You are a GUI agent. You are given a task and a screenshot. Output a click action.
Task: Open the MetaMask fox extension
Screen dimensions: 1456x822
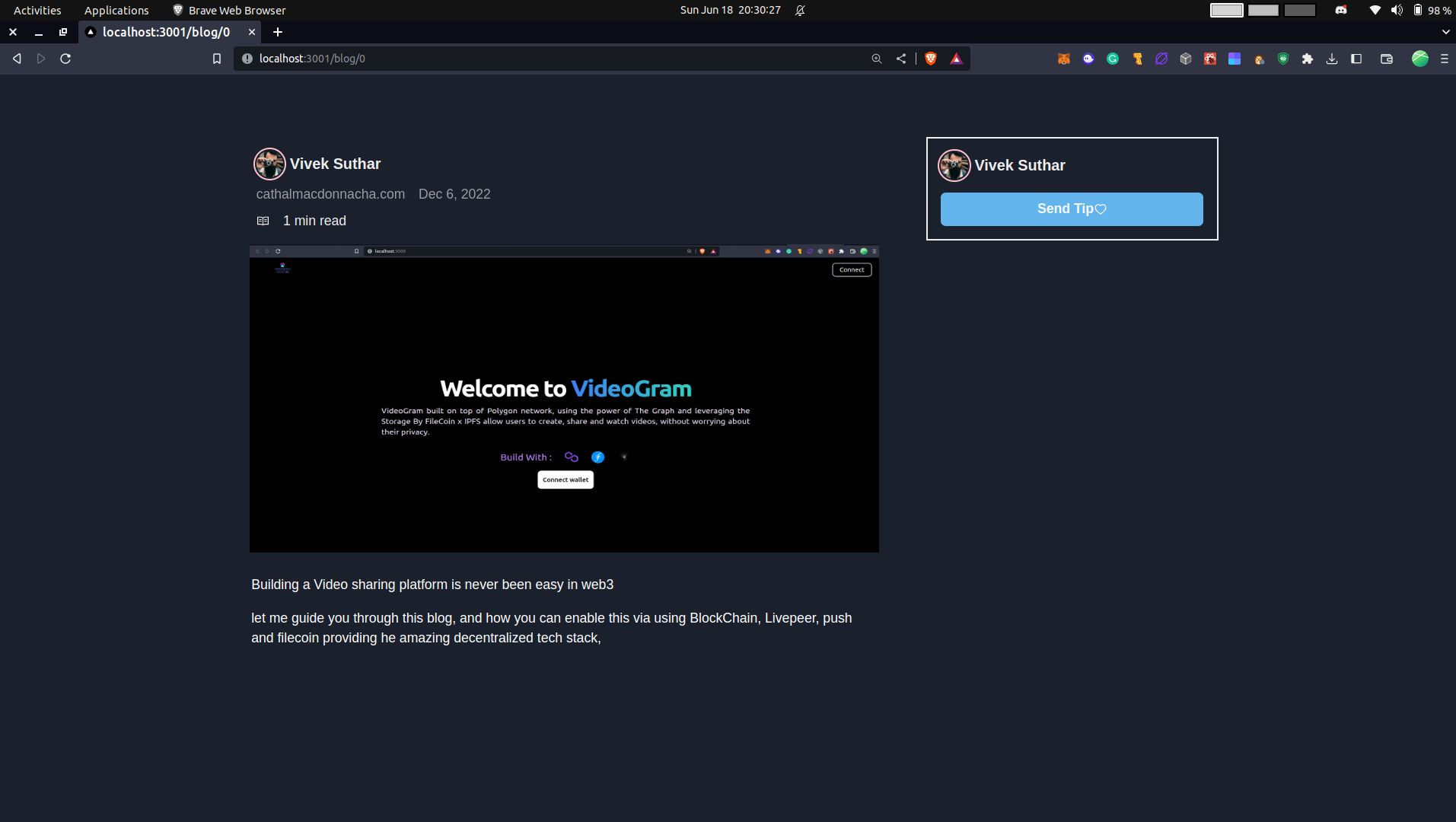[1064, 59]
